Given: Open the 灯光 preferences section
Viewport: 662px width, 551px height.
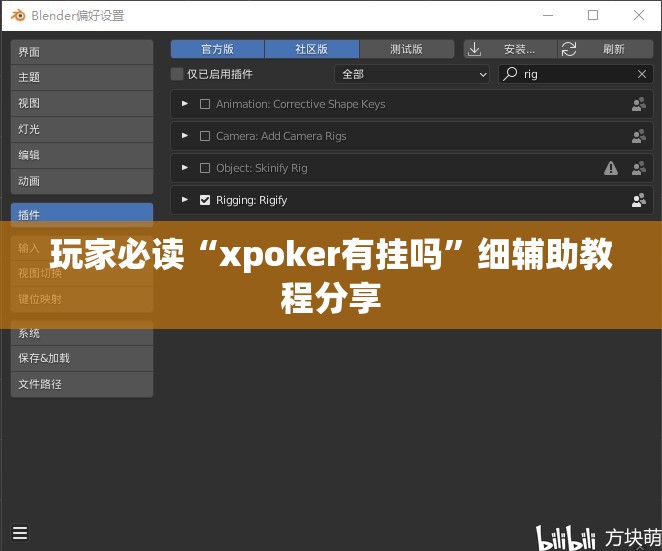Looking at the screenshot, I should click(82, 129).
